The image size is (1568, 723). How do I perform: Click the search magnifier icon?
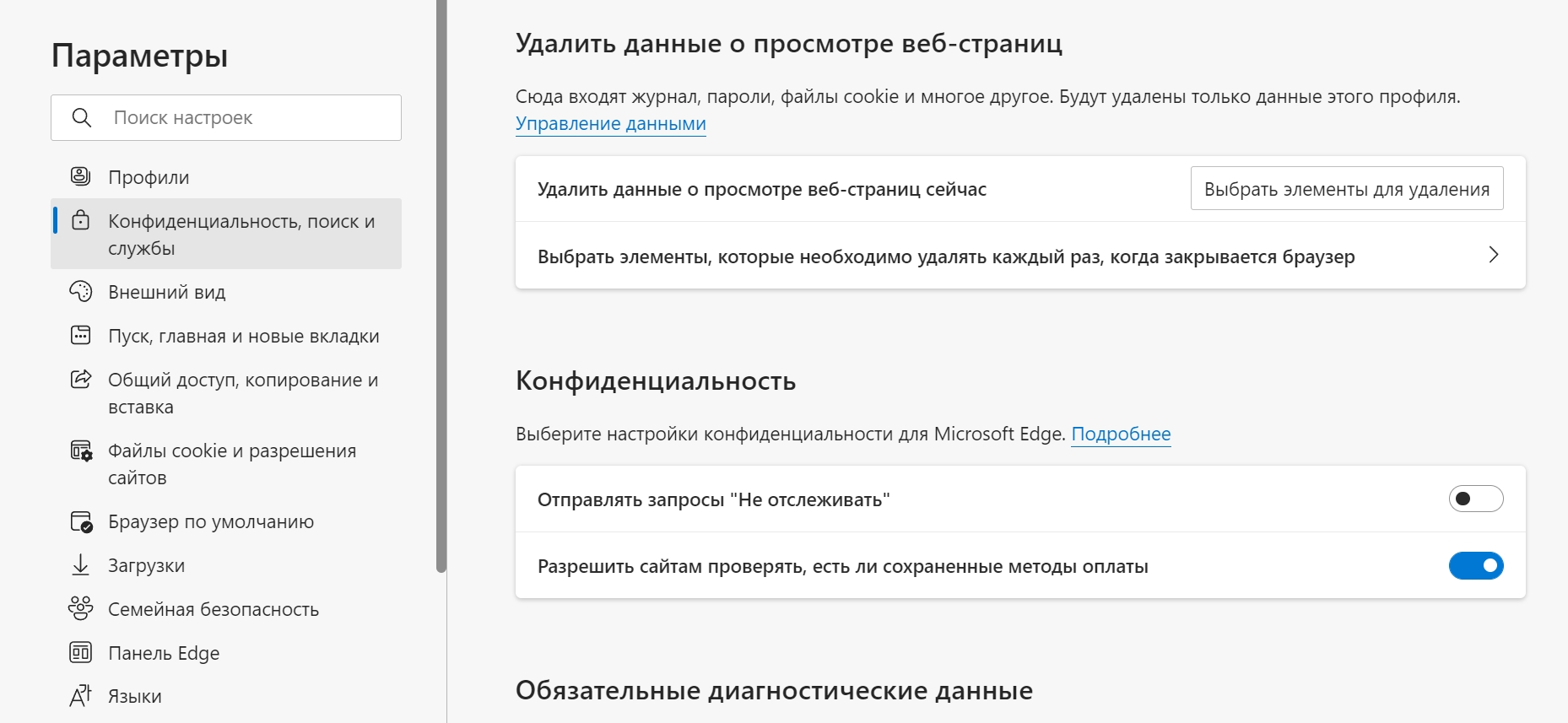[82, 118]
